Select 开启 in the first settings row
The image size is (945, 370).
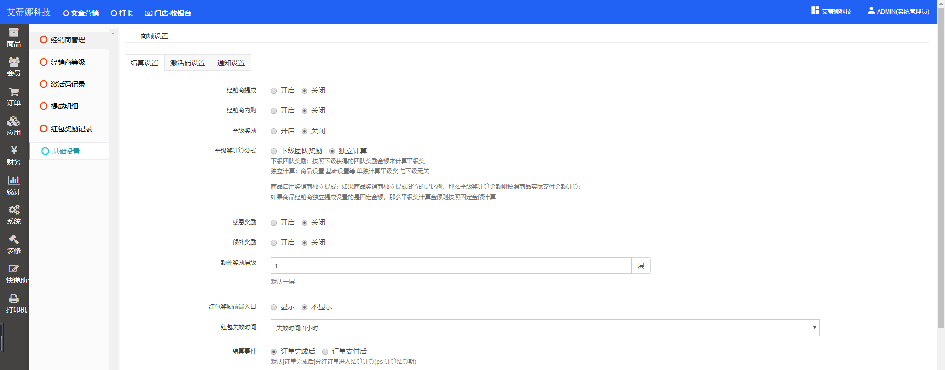point(274,91)
